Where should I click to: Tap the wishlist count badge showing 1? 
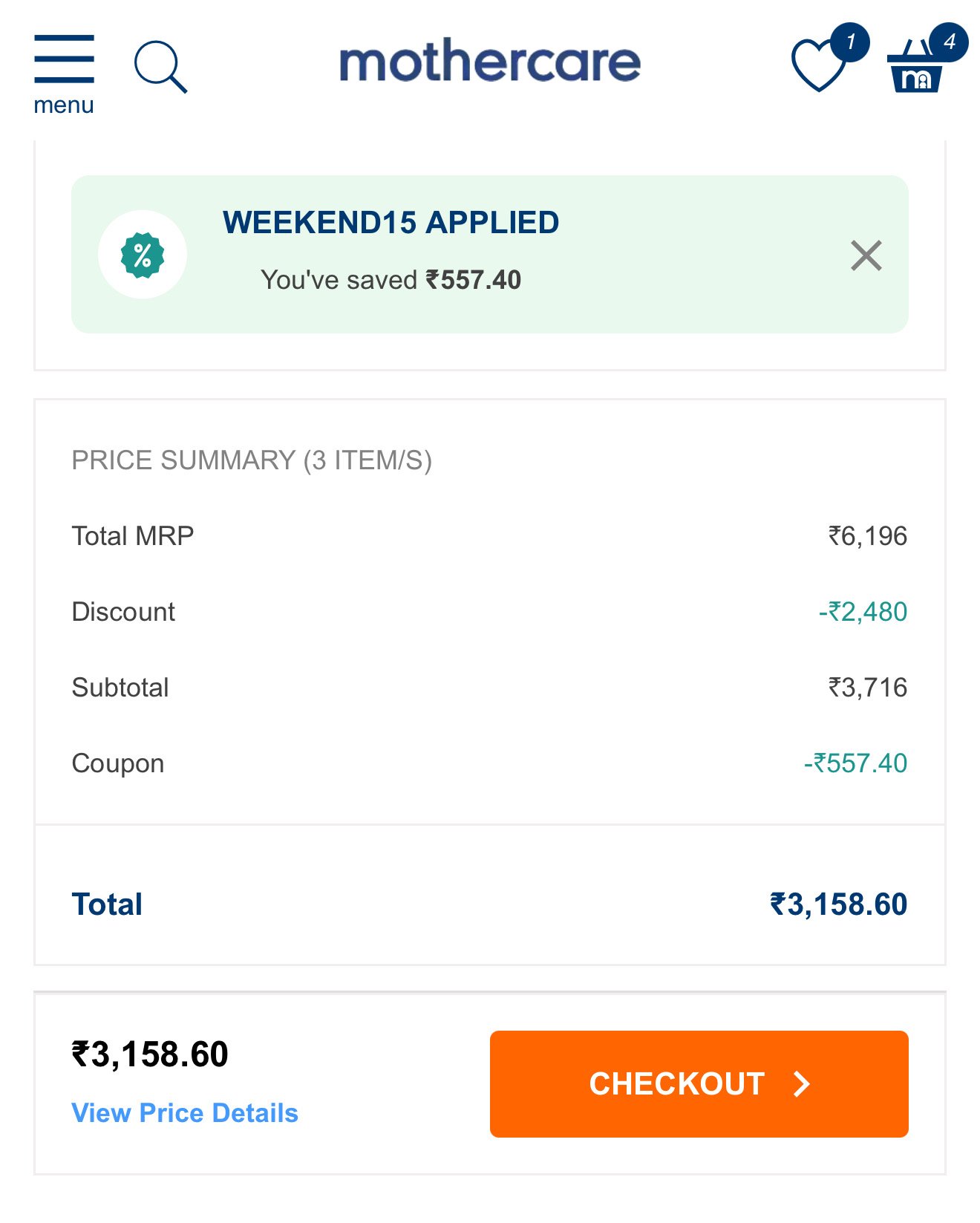pyautogui.click(x=850, y=42)
